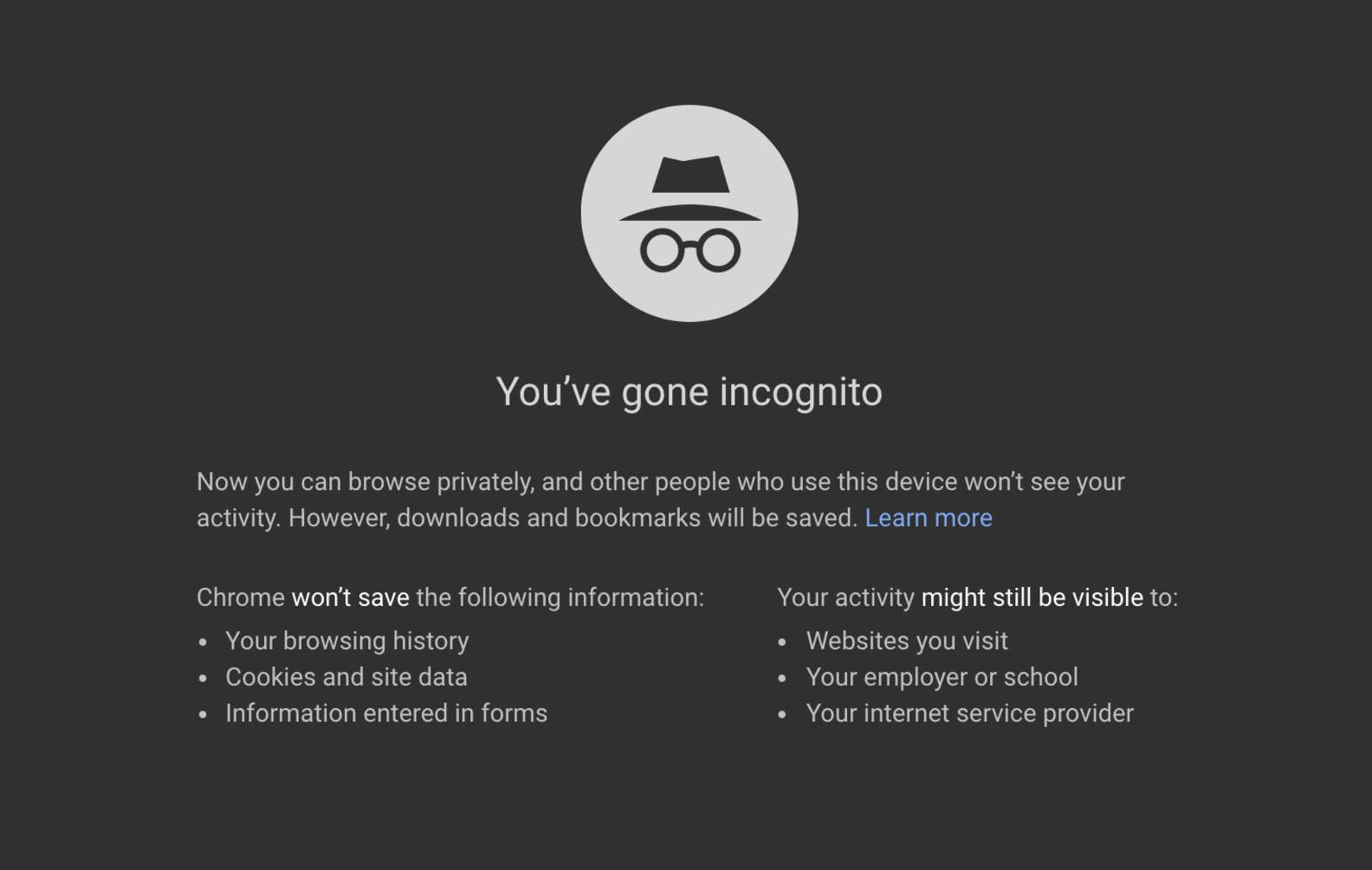Click the bullet beside Your browsing history
1372x870 pixels.
[x=204, y=641]
